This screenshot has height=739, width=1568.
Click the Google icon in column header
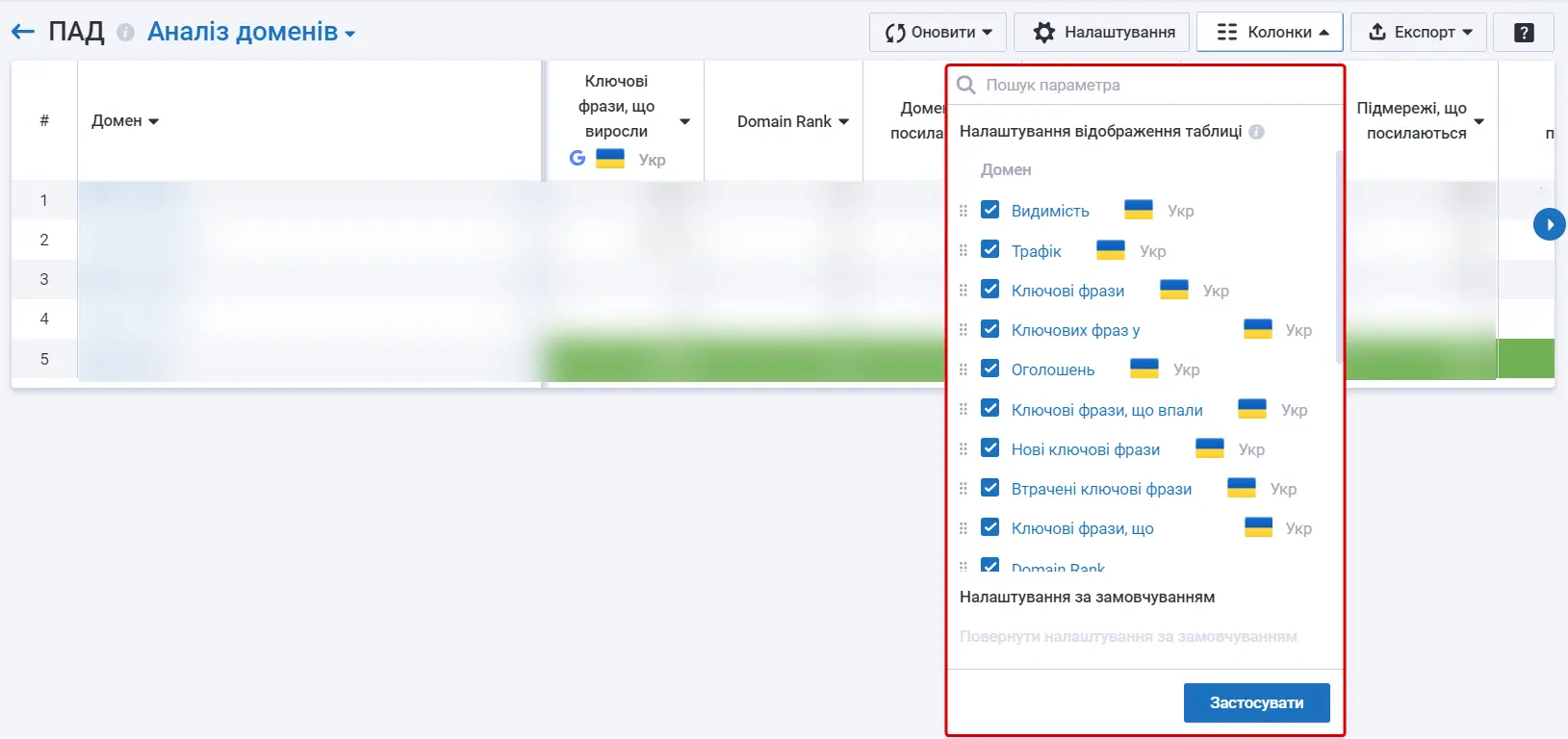click(578, 158)
